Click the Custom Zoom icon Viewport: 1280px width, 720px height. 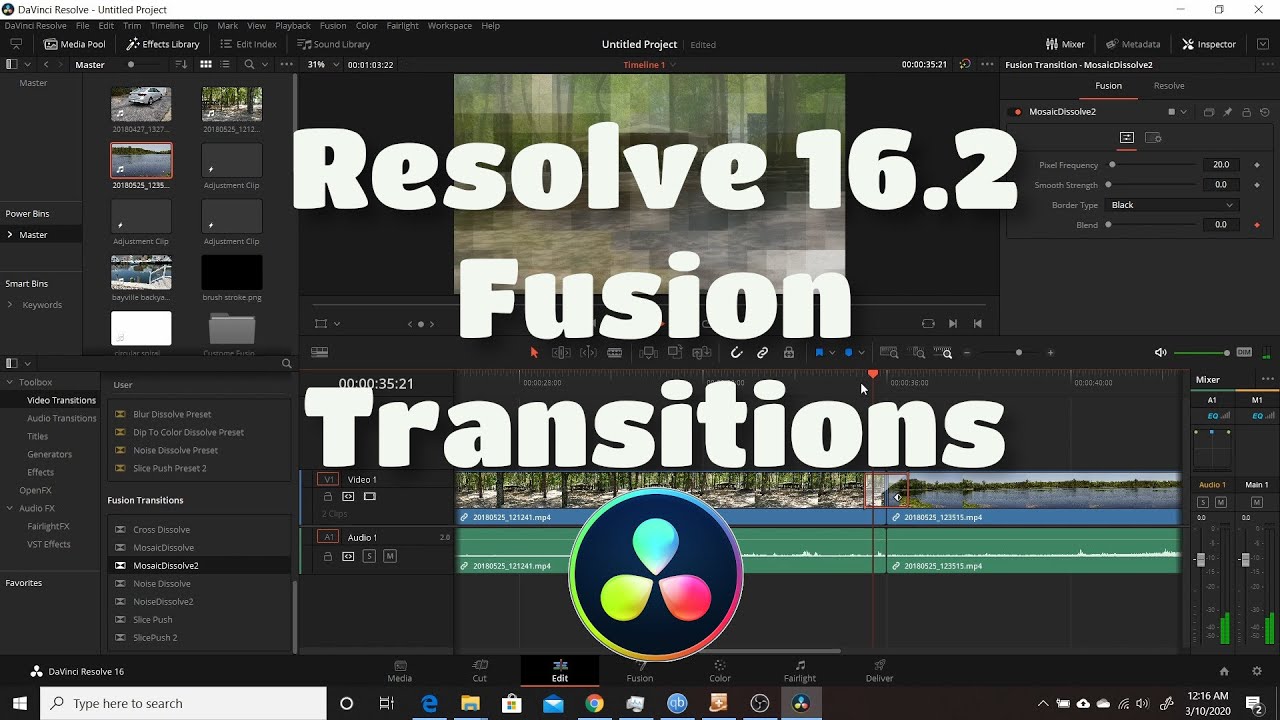(943, 353)
